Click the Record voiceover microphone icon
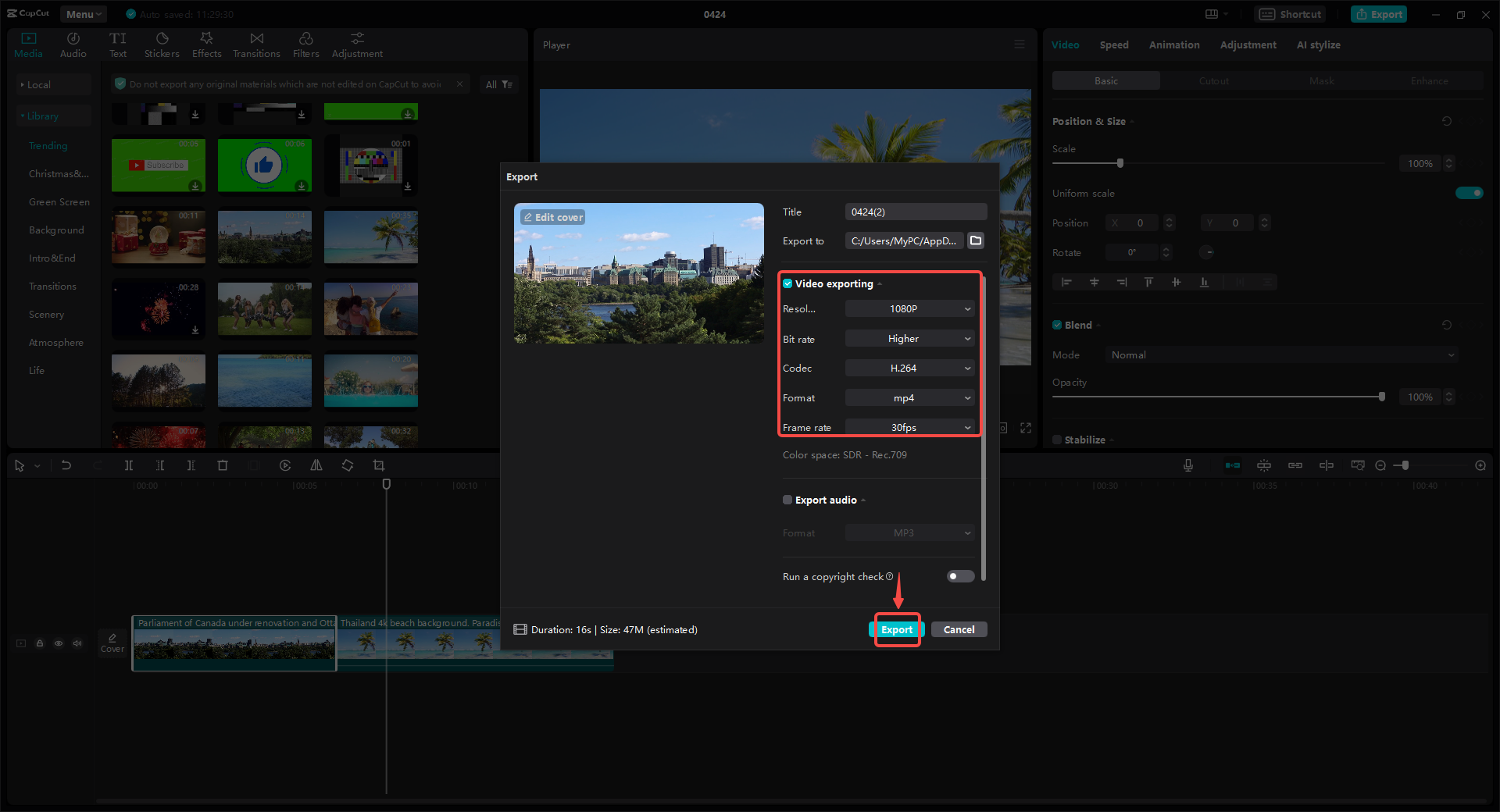Viewport: 1500px width, 812px height. [x=1187, y=465]
